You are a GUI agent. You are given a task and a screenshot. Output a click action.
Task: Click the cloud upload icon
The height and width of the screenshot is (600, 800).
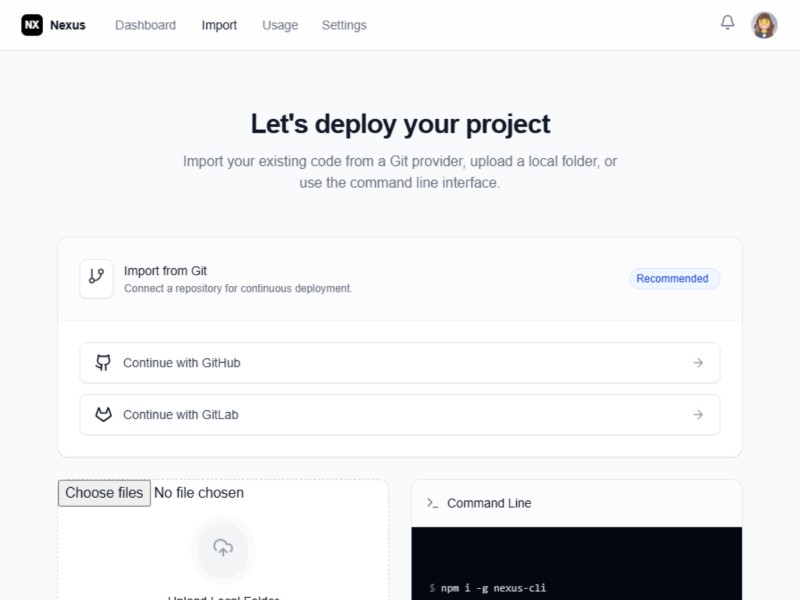(223, 548)
